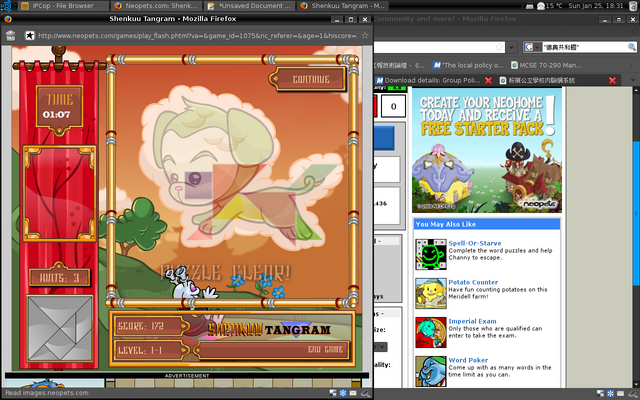Close the Download details: Group Poli... tab
The width and height of the screenshot is (640, 400).
click(488, 80)
